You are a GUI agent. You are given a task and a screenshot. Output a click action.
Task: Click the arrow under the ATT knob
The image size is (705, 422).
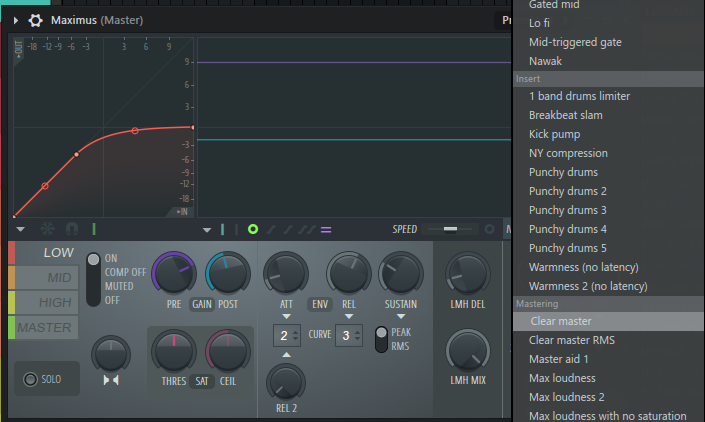(286, 317)
